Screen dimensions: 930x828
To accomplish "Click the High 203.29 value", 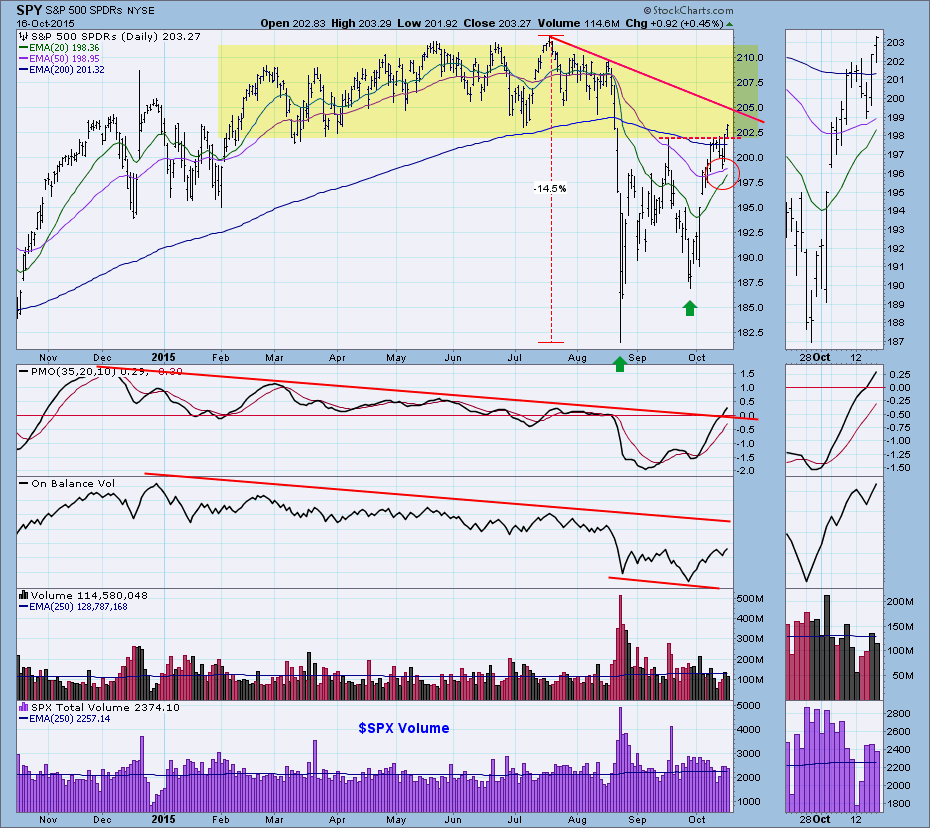I will (x=362, y=24).
